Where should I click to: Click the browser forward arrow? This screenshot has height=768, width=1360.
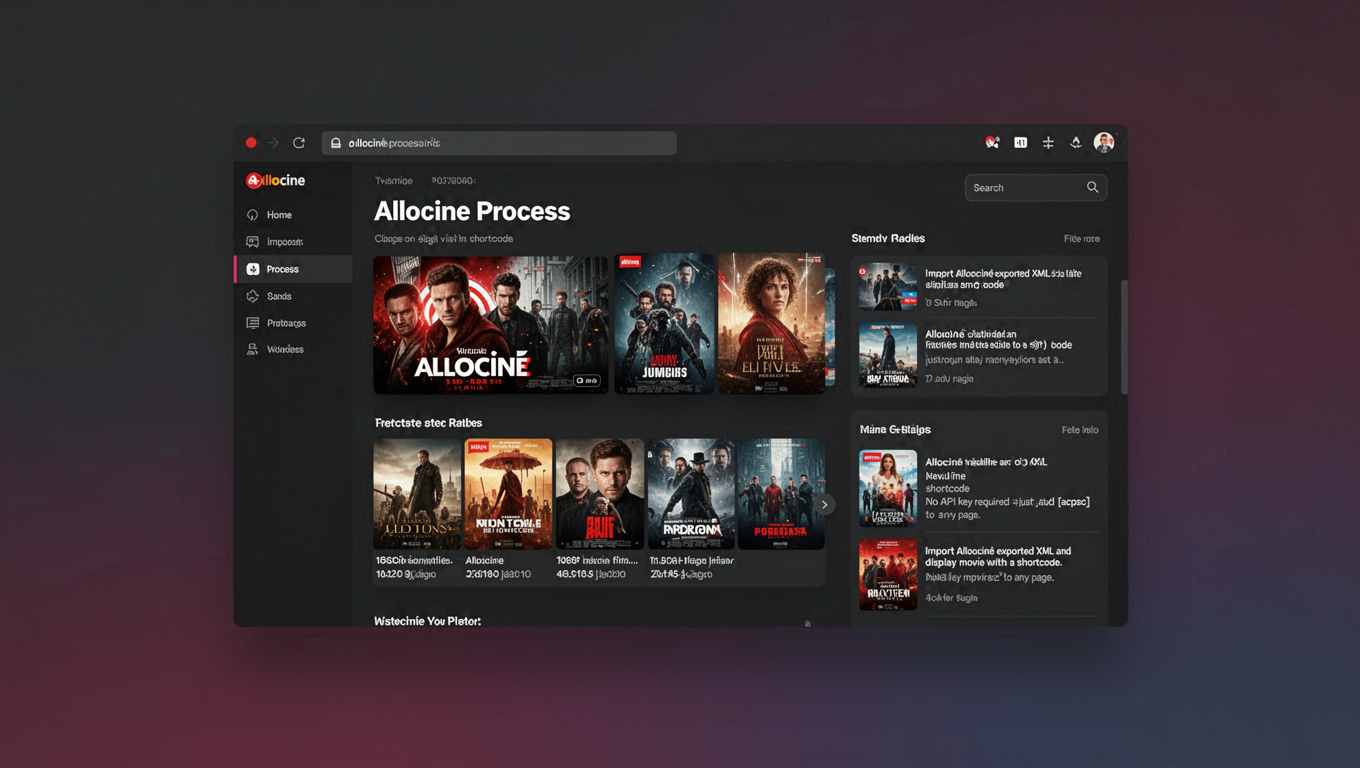[x=273, y=143]
